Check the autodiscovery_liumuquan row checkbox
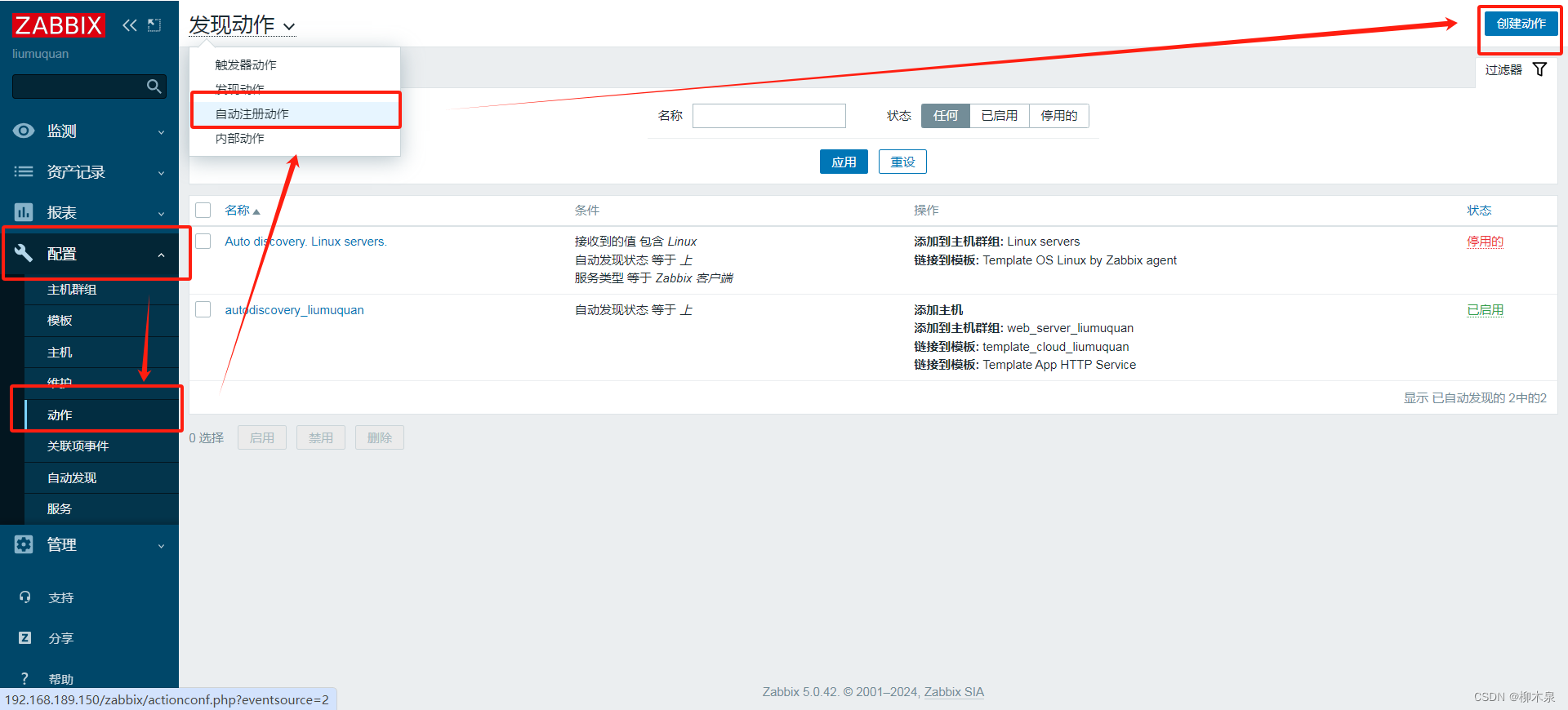 (203, 310)
